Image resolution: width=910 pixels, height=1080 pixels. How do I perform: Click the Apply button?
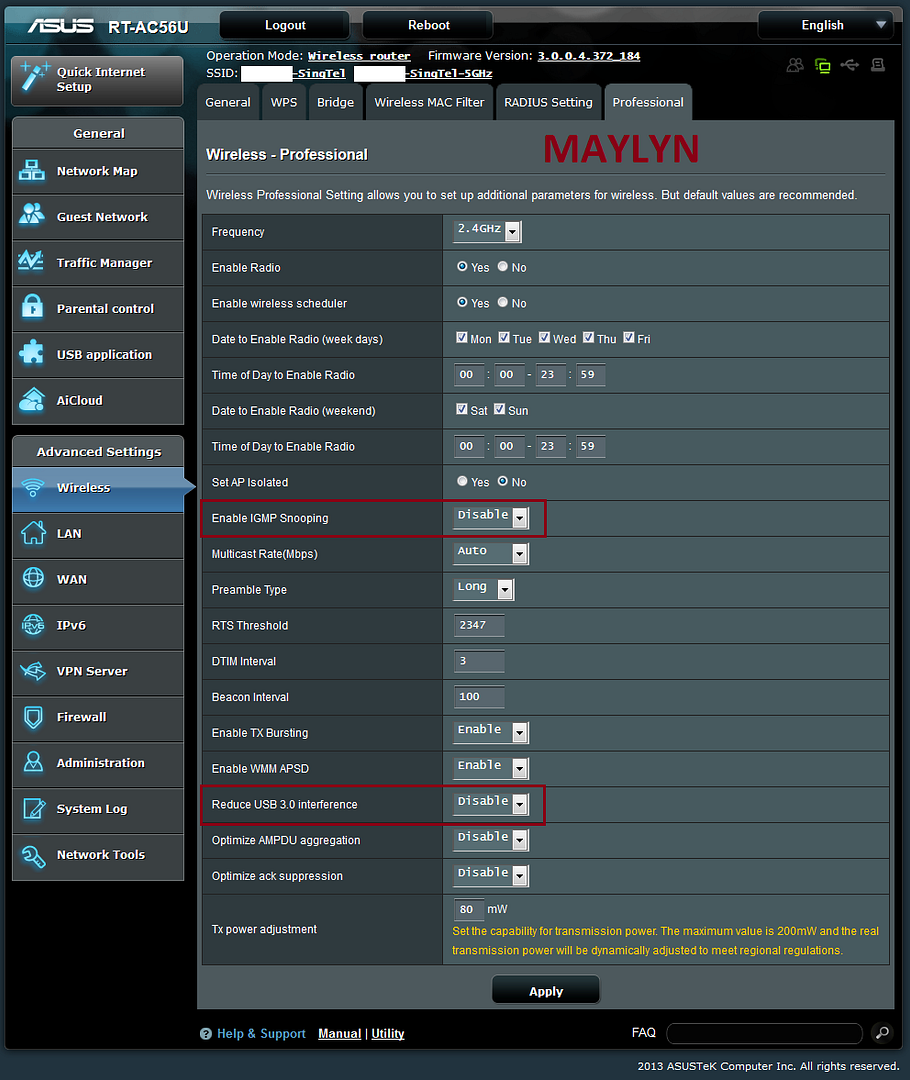(546, 991)
